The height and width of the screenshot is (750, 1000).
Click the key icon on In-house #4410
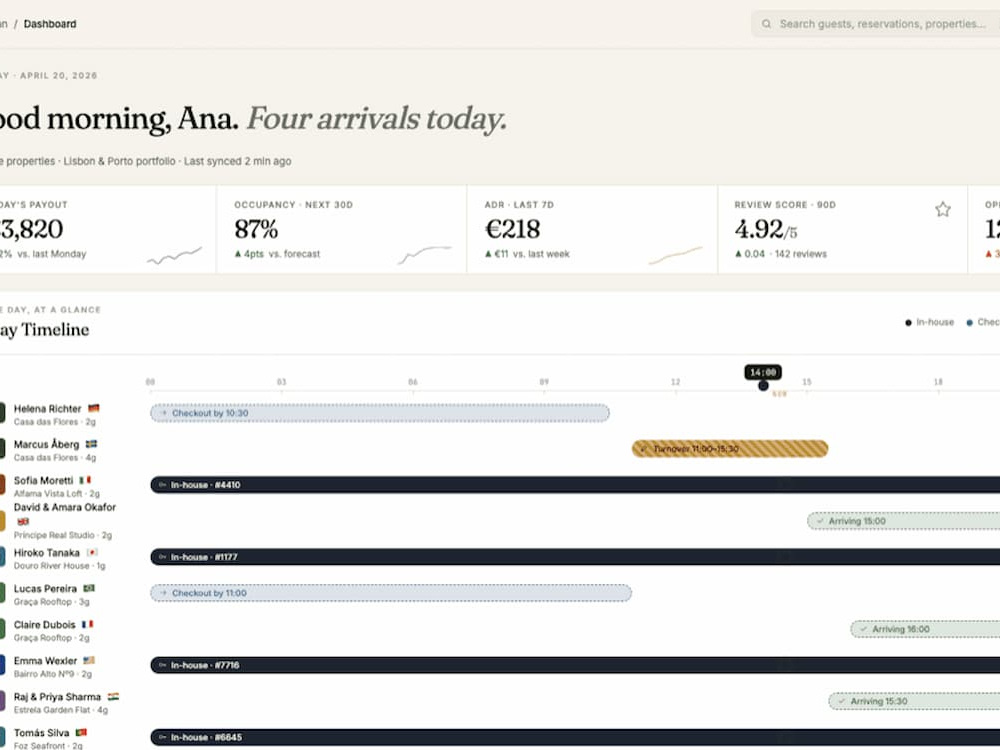[162, 485]
